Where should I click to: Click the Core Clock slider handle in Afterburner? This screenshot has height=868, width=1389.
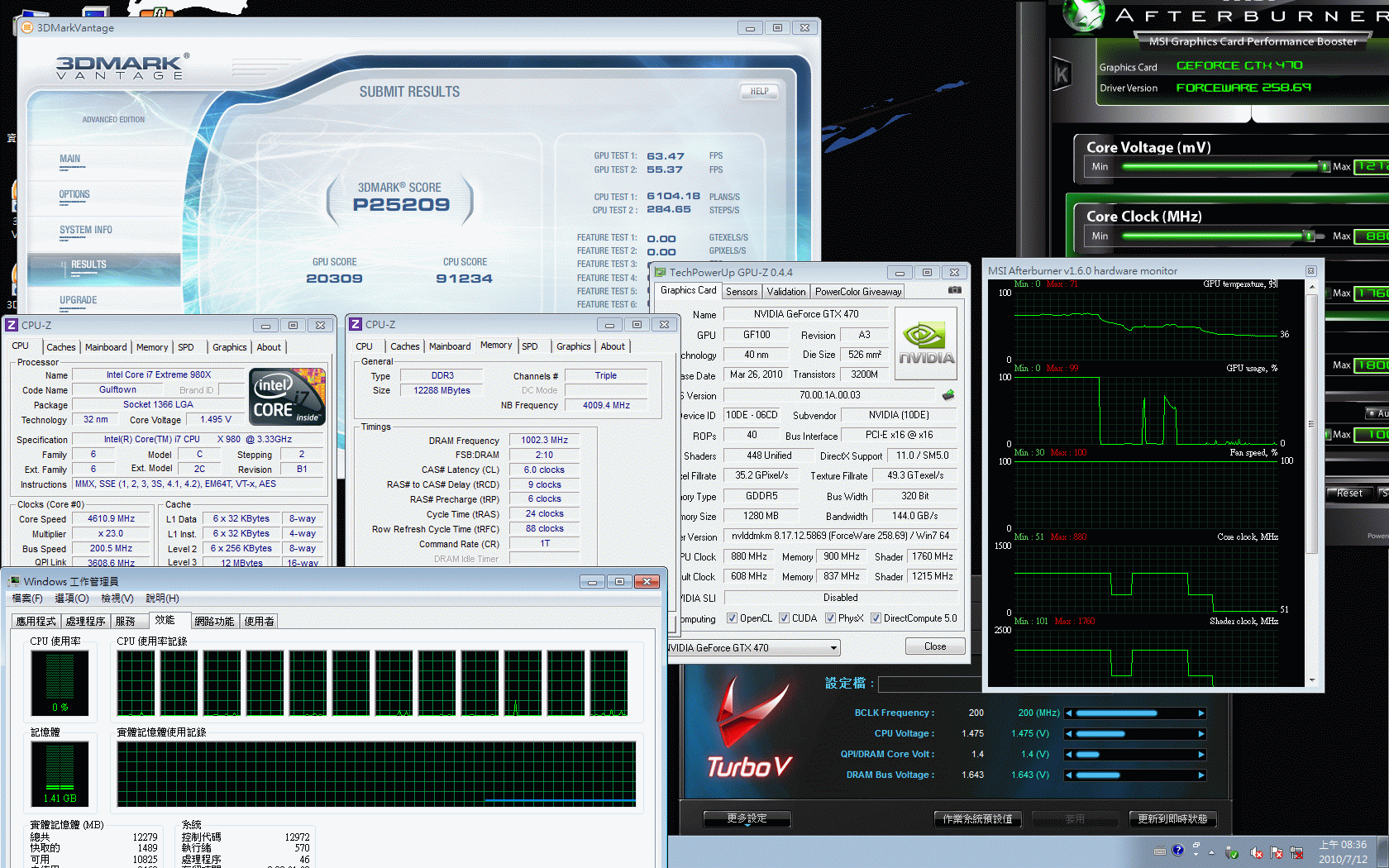coord(1309,236)
